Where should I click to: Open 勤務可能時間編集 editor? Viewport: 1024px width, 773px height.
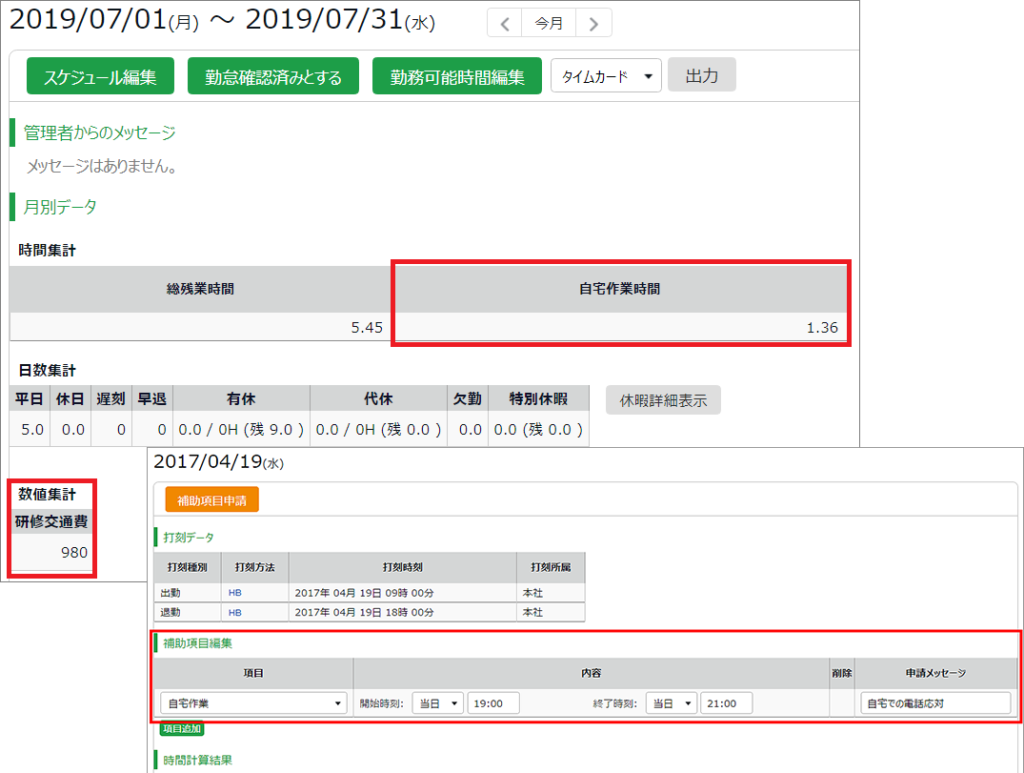457,76
